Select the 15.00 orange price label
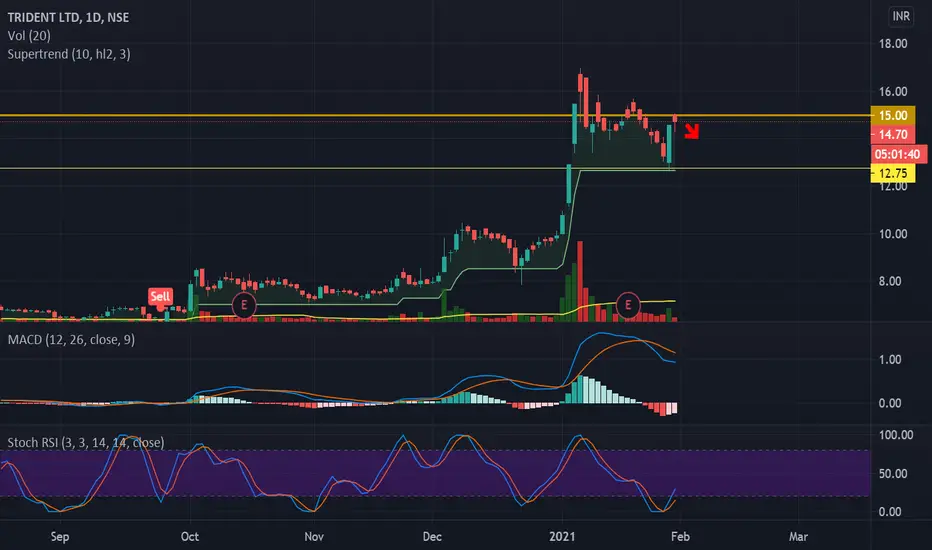The height and width of the screenshot is (550, 932). [x=893, y=115]
